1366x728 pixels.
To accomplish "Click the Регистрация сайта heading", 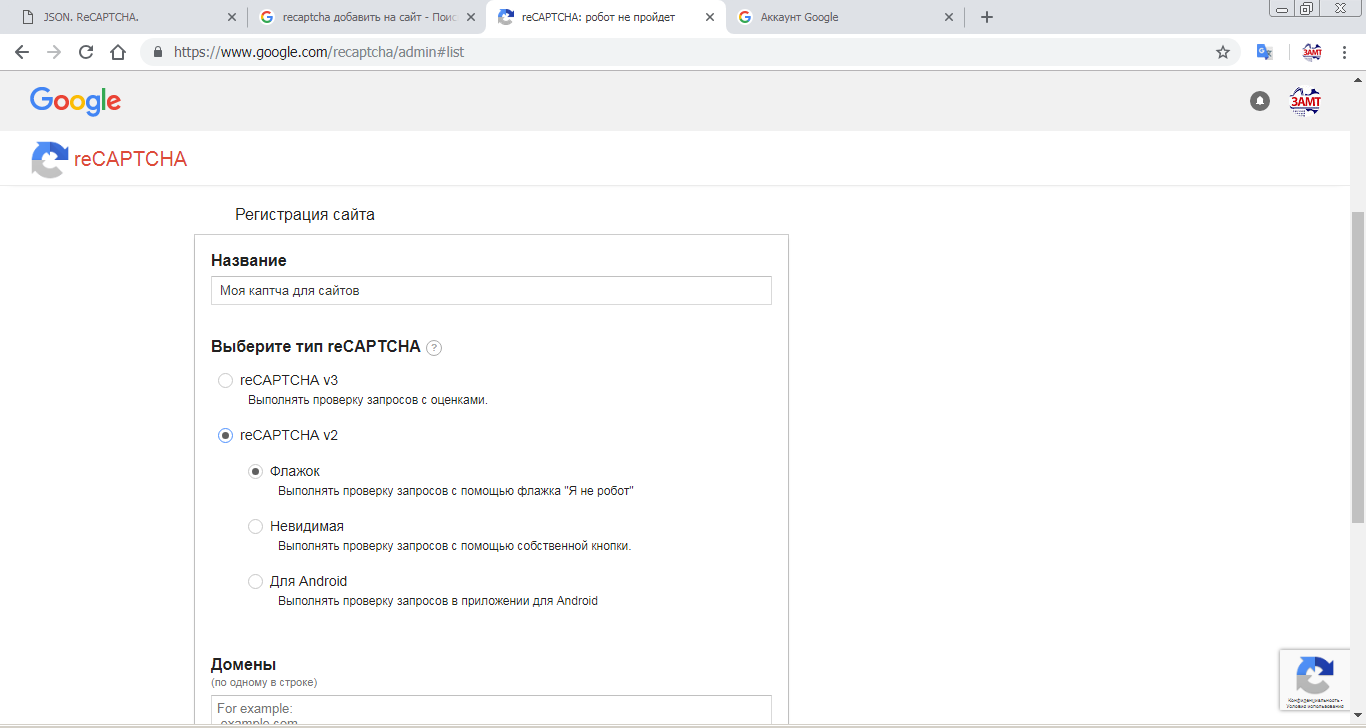I will click(305, 215).
